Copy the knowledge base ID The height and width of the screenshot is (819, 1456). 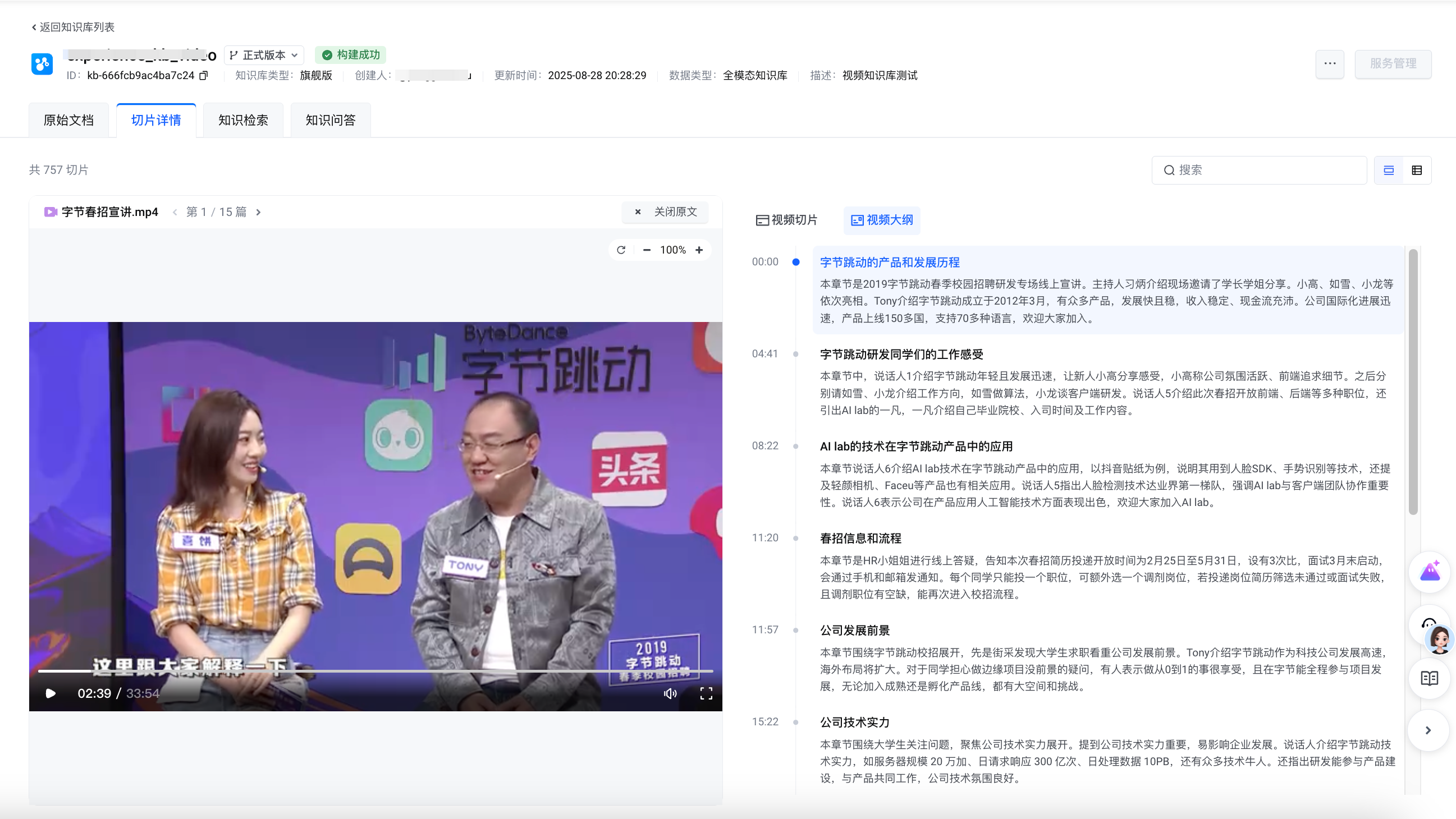click(x=204, y=76)
